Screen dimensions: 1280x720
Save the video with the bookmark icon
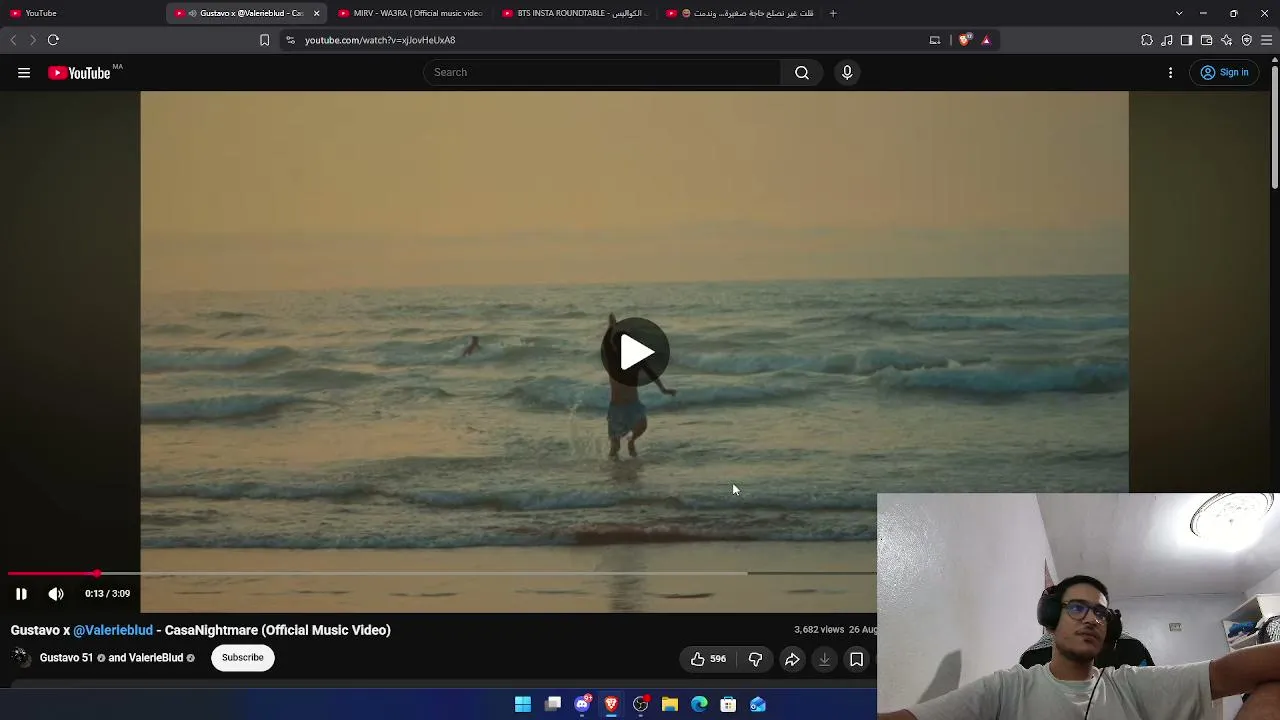[857, 659]
